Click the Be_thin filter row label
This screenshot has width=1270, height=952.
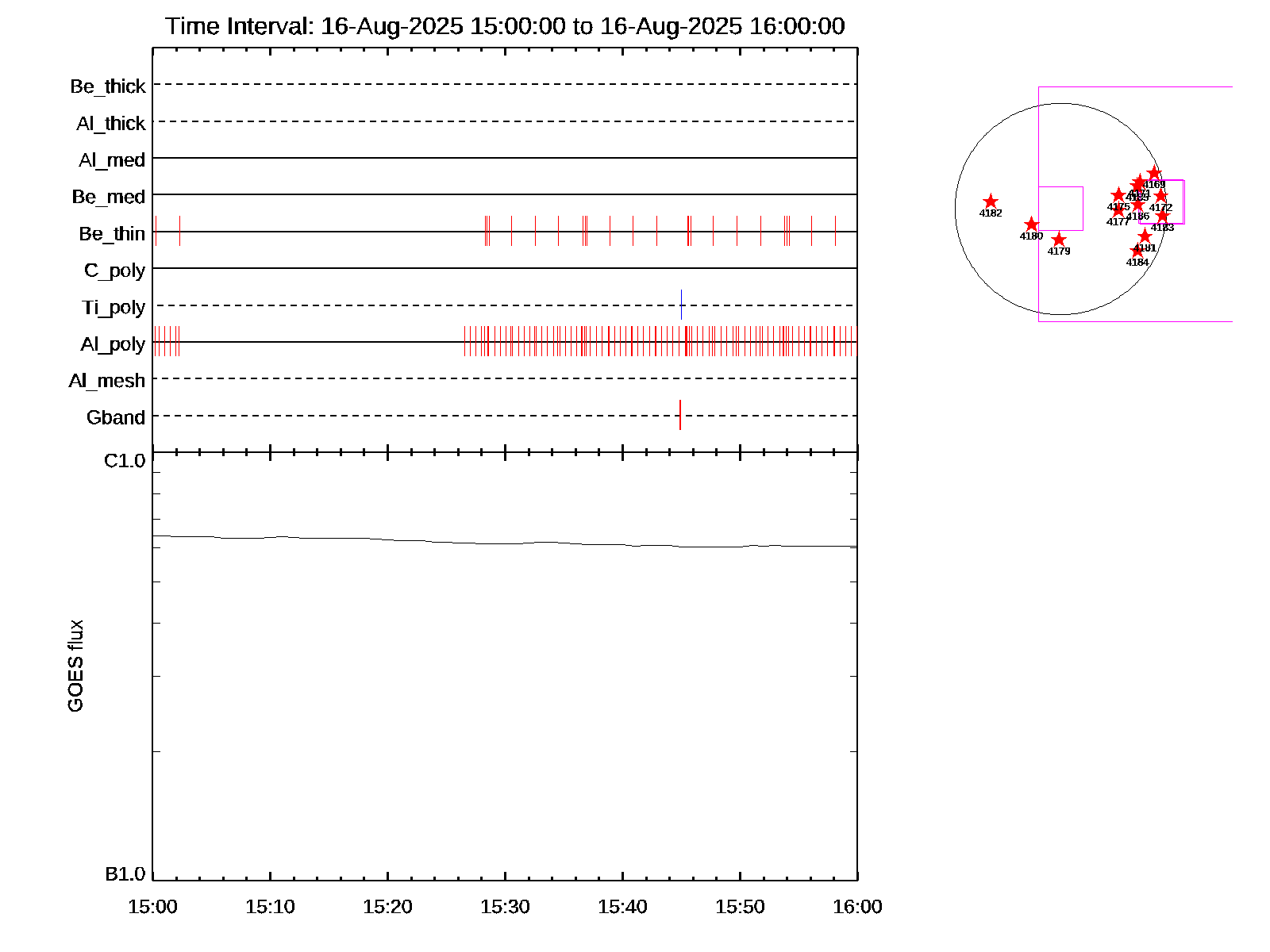click(x=112, y=233)
